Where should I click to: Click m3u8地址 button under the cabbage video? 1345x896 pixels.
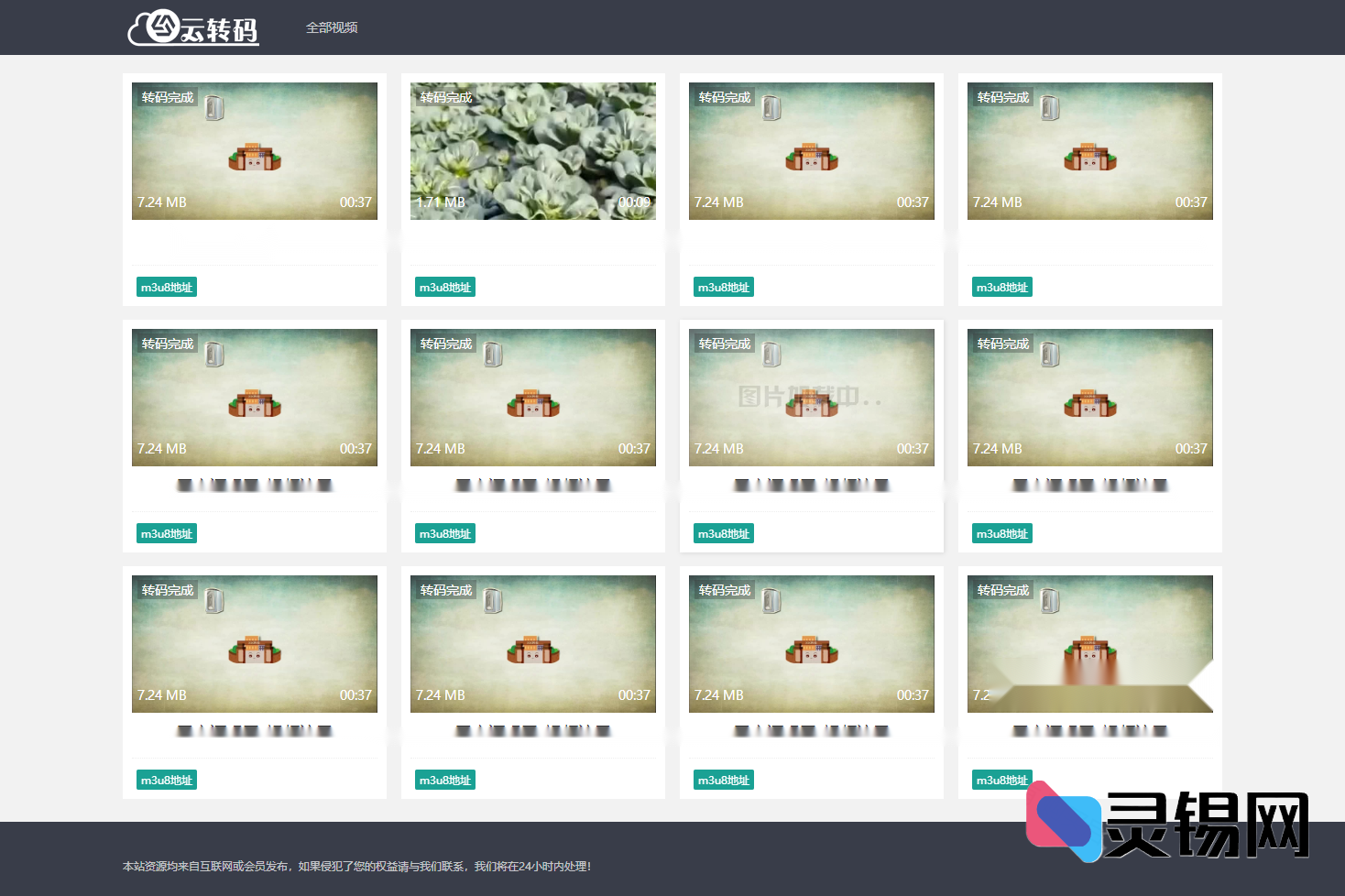(445, 288)
